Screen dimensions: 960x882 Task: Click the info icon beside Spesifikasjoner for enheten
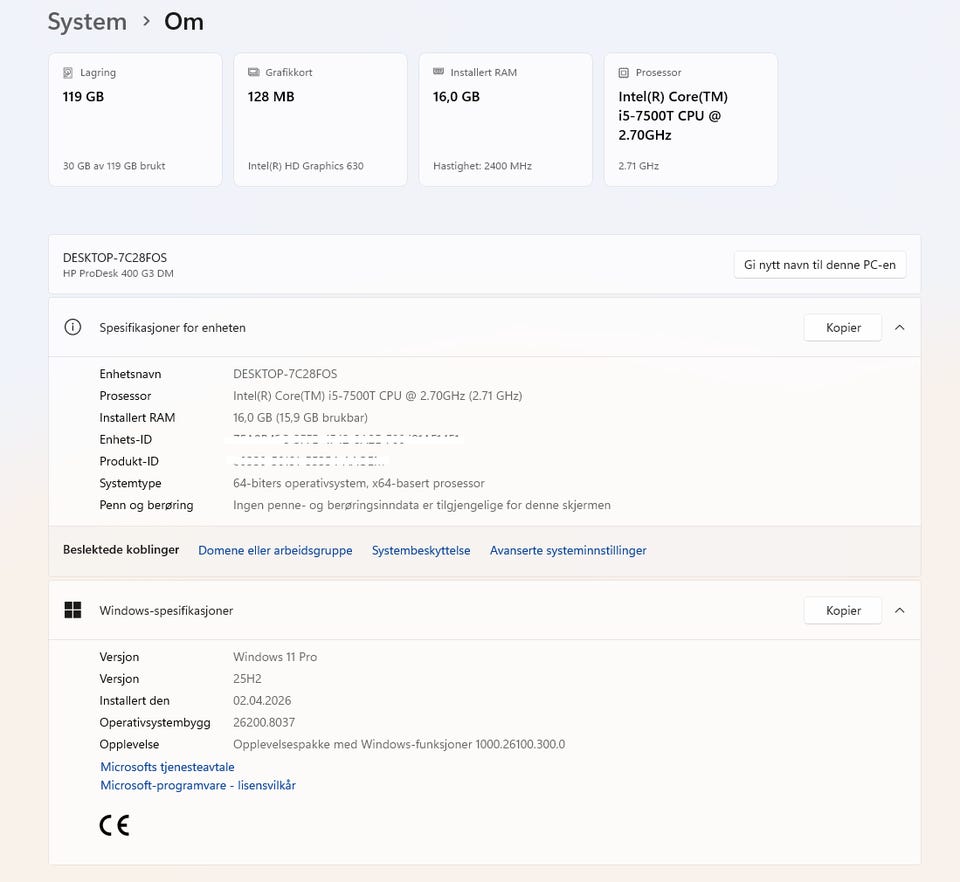72,327
